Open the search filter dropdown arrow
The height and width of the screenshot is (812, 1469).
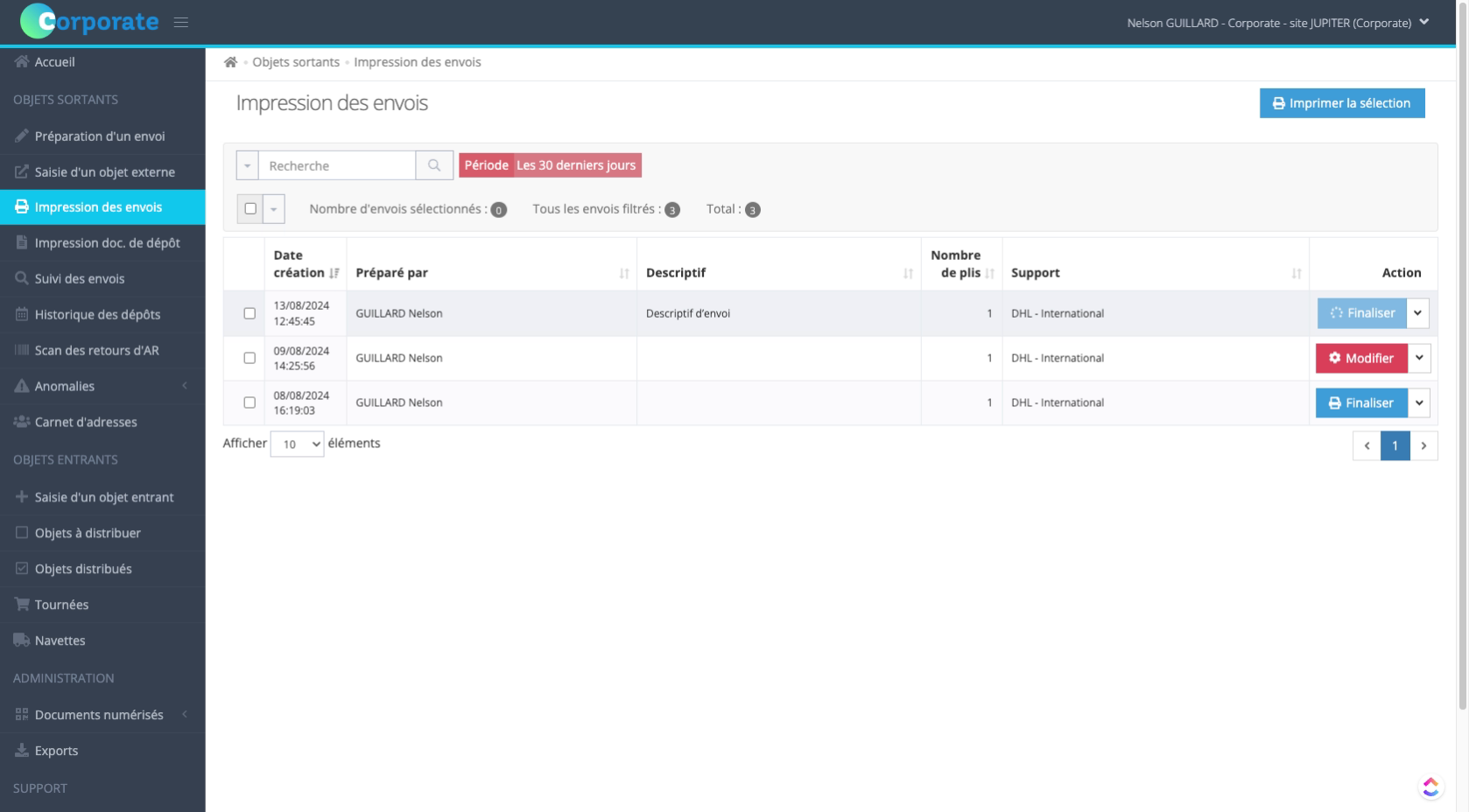[247, 165]
